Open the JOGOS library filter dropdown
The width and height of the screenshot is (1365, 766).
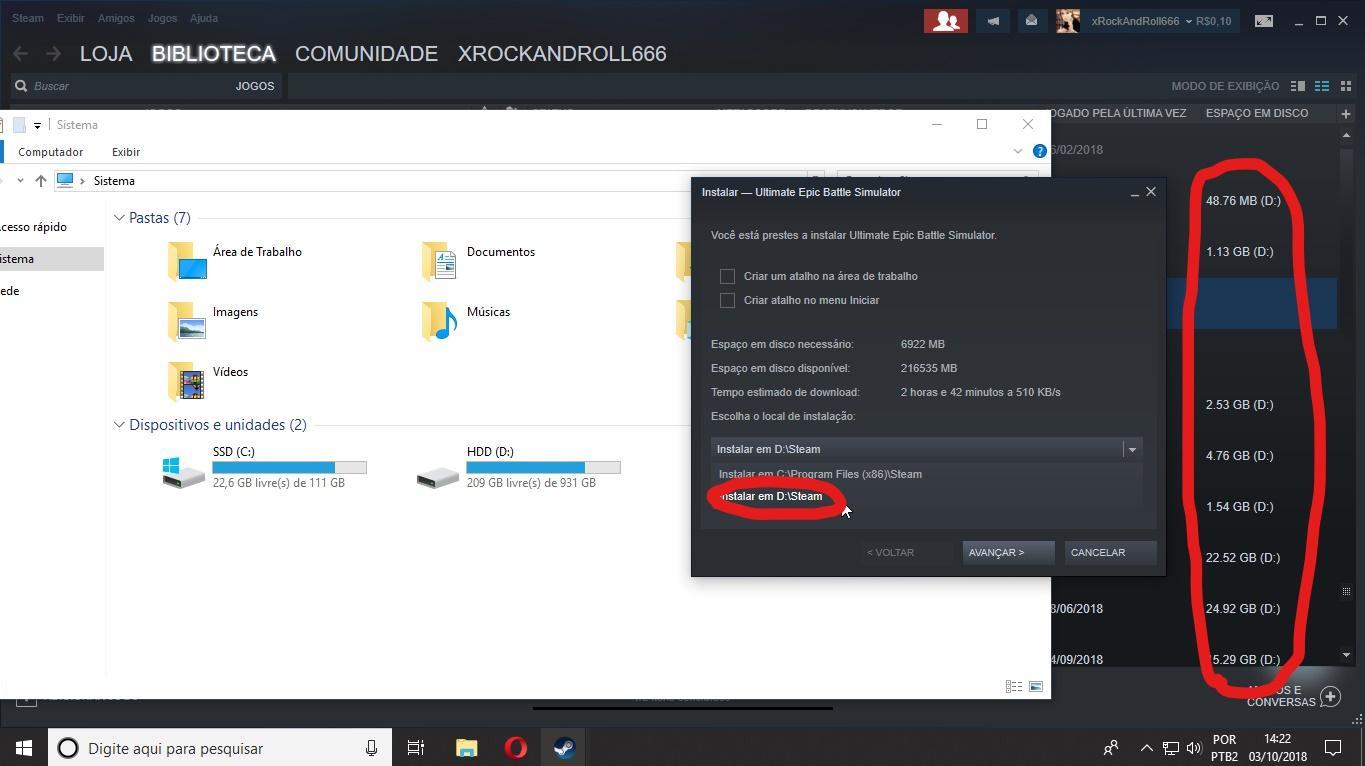[x=255, y=86]
